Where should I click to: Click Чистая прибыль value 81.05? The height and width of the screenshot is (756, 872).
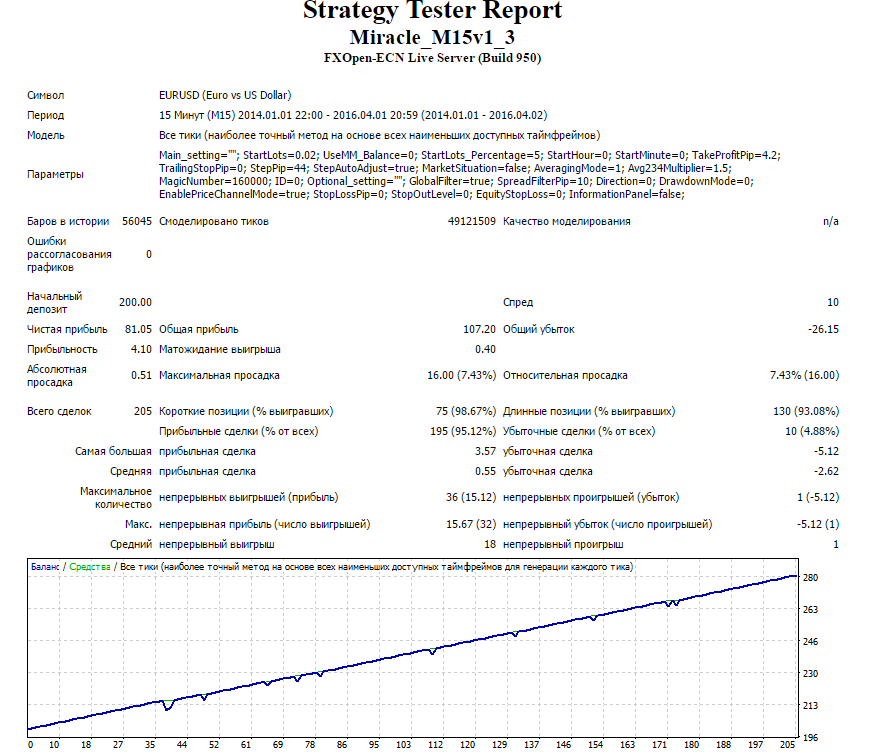(x=138, y=329)
